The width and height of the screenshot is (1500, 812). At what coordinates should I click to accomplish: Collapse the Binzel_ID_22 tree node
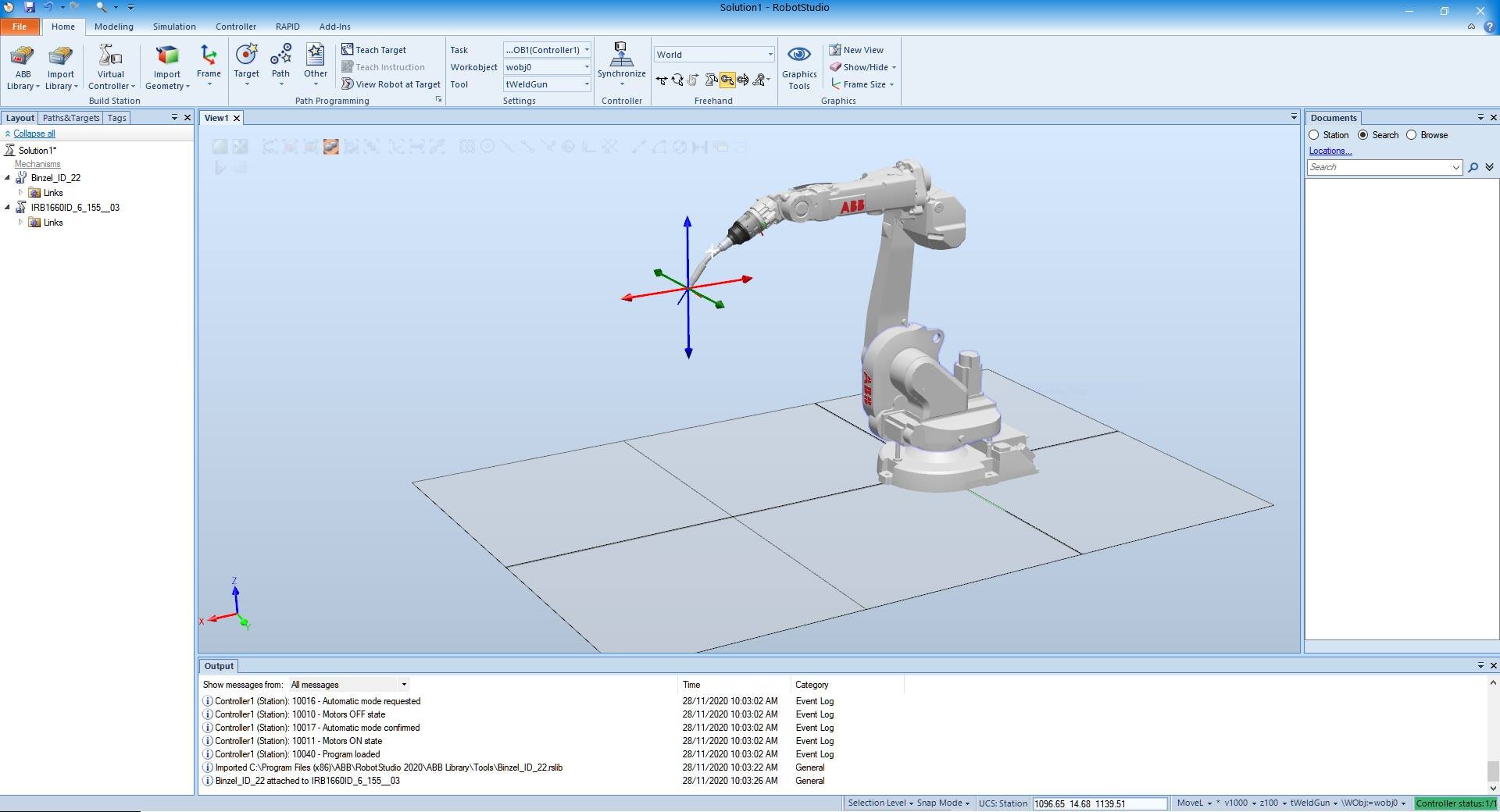(x=8, y=178)
